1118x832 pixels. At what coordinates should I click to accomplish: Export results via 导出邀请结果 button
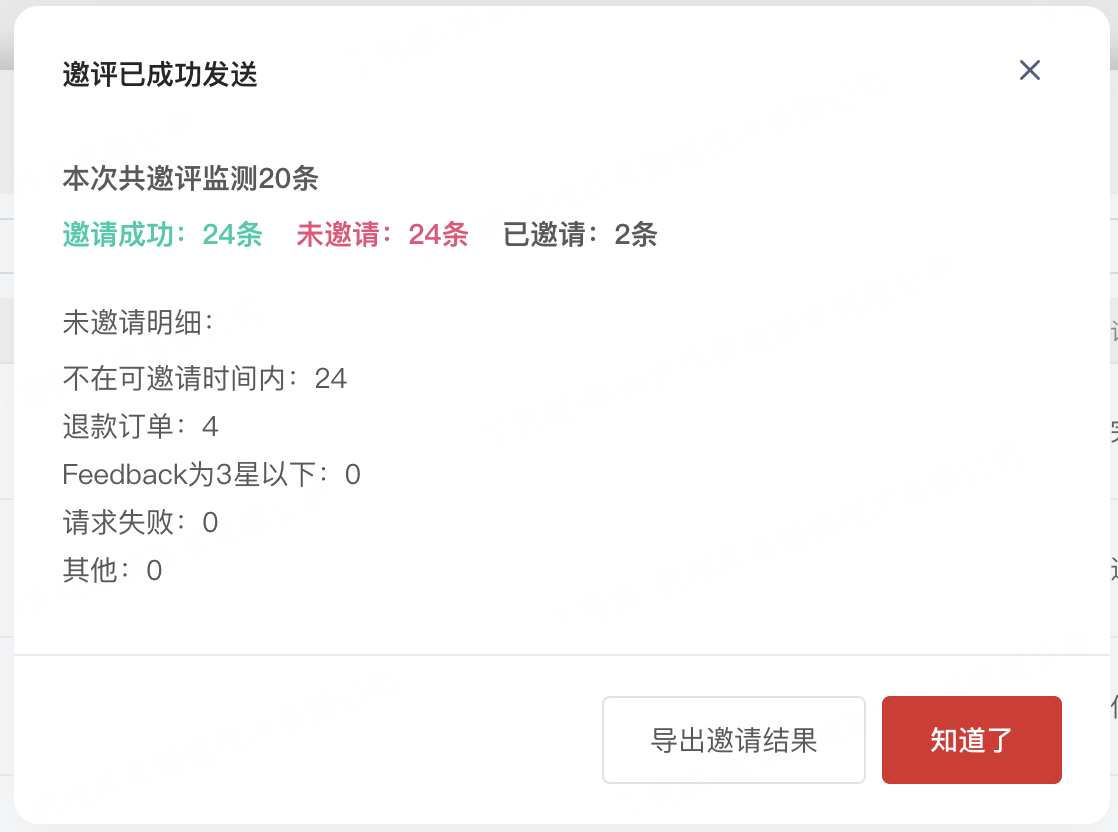(734, 740)
